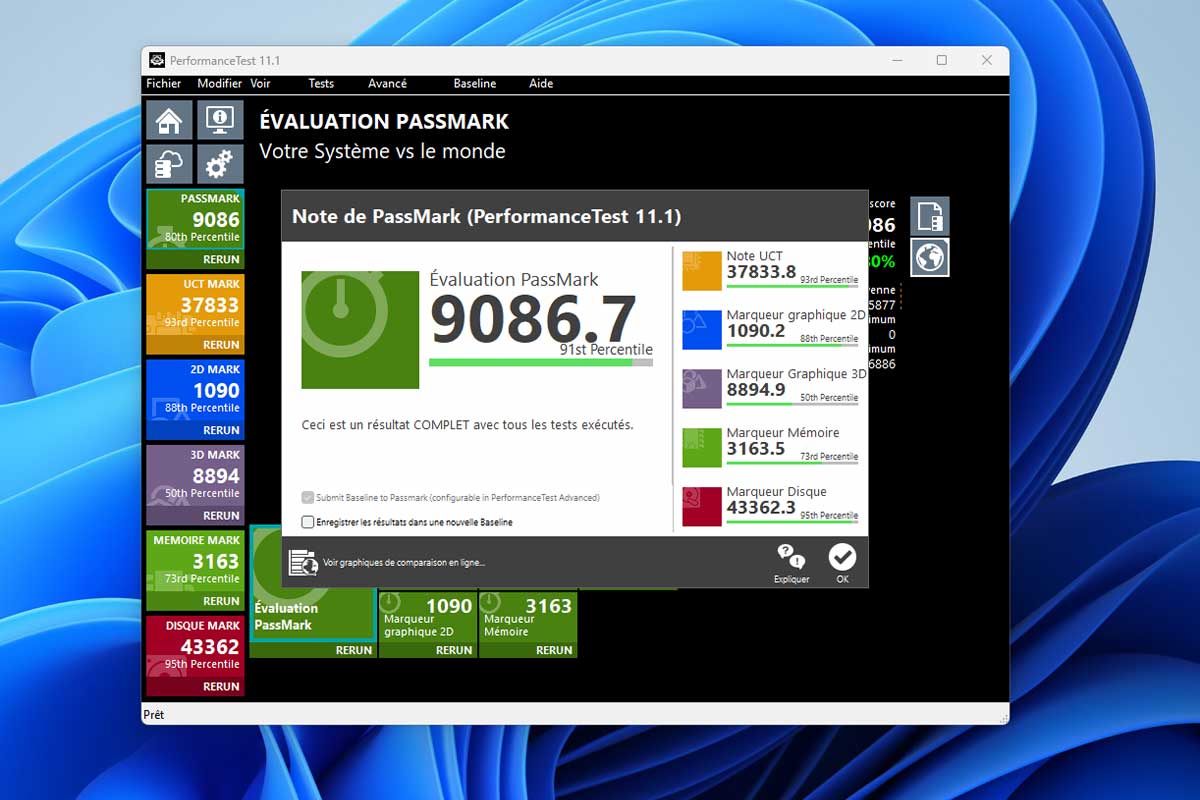This screenshot has width=1200, height=800.
Task: Open the Baseline menu
Action: point(474,84)
